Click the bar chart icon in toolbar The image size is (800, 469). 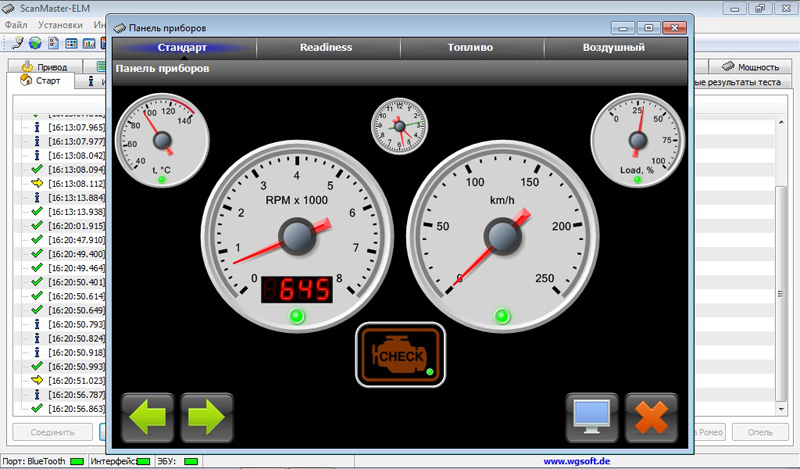click(89, 43)
